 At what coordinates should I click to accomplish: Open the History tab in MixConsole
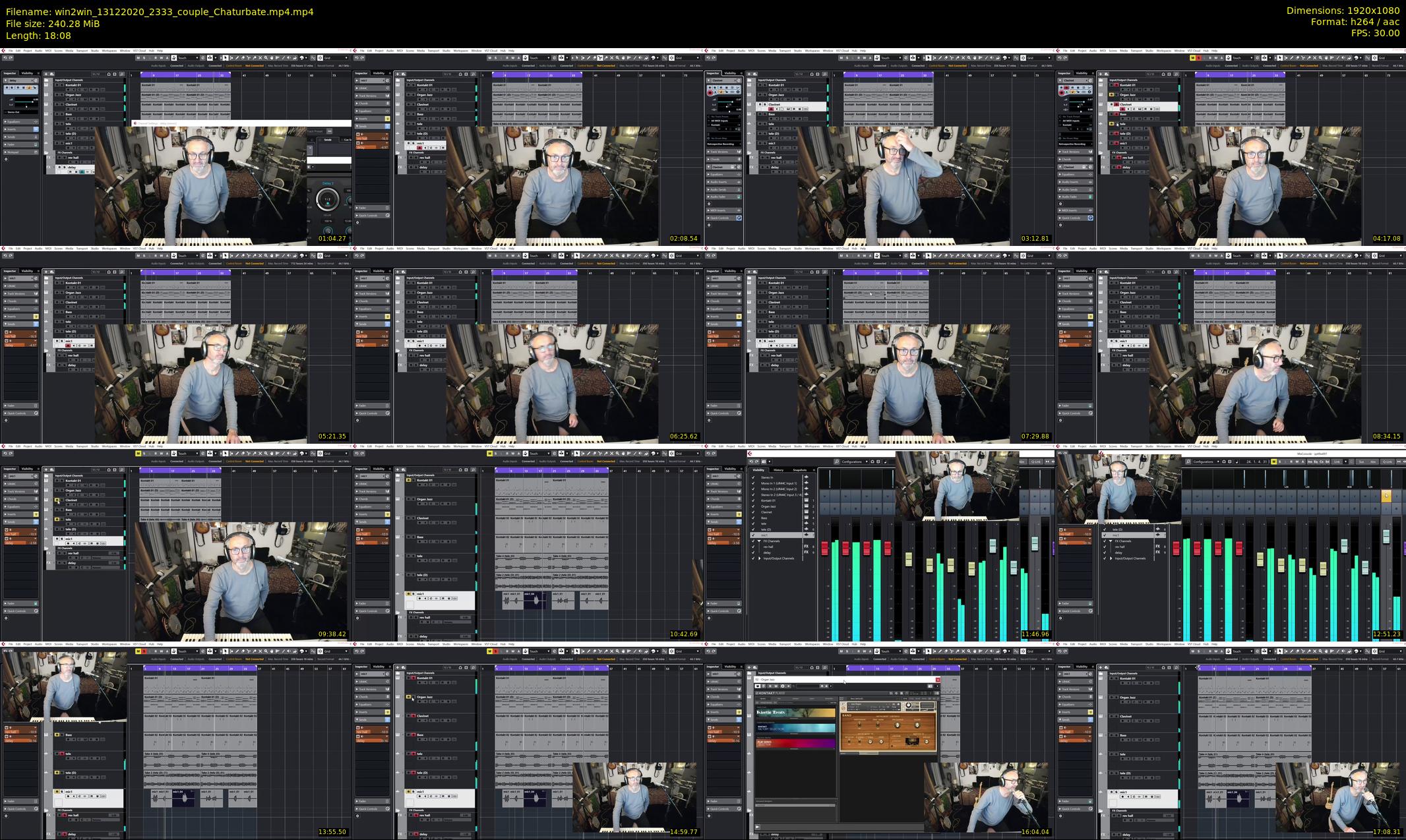point(779,470)
